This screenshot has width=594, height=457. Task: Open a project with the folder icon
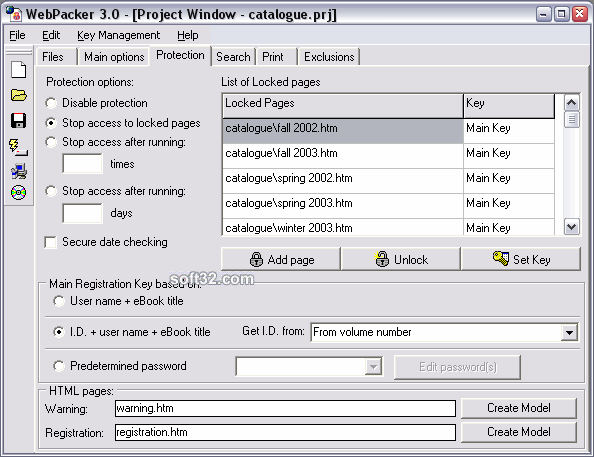(x=19, y=95)
